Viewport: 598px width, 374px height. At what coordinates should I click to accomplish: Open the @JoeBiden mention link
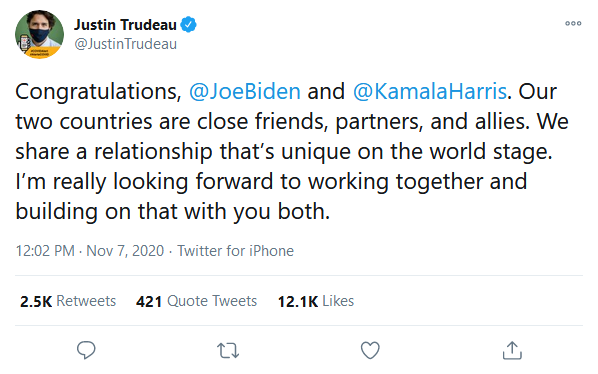(x=245, y=91)
